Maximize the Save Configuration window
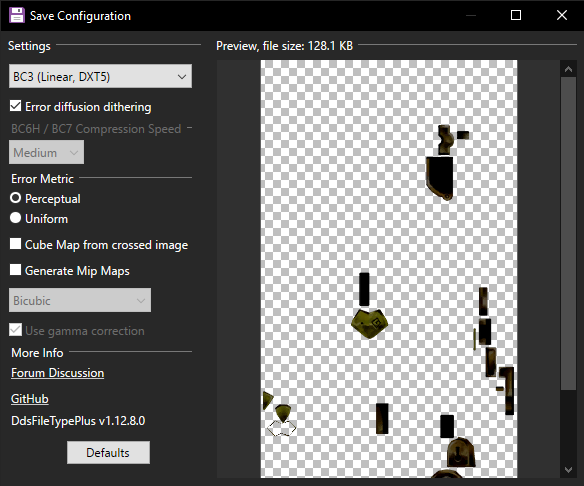This screenshot has height=486, width=584. coord(516,15)
